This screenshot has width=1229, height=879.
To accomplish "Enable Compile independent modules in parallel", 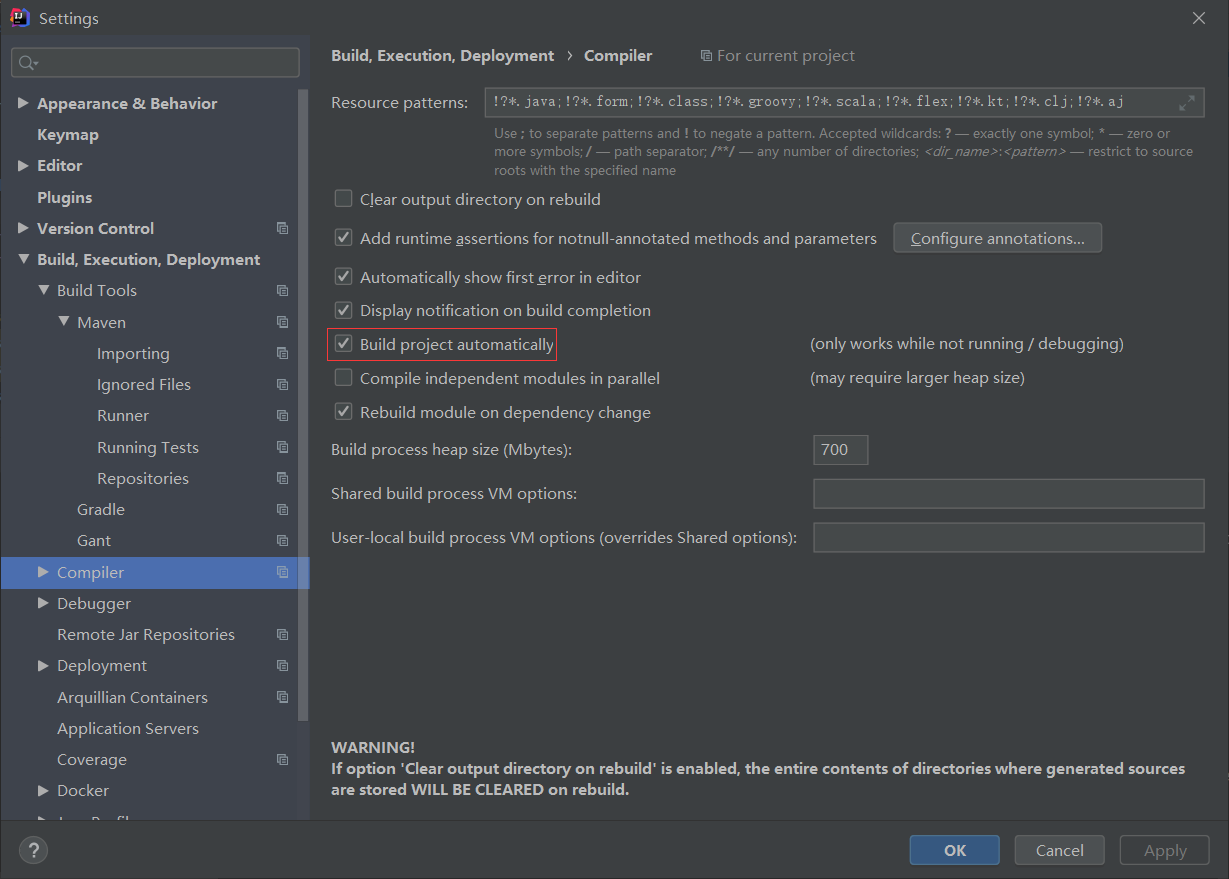I will coord(343,377).
